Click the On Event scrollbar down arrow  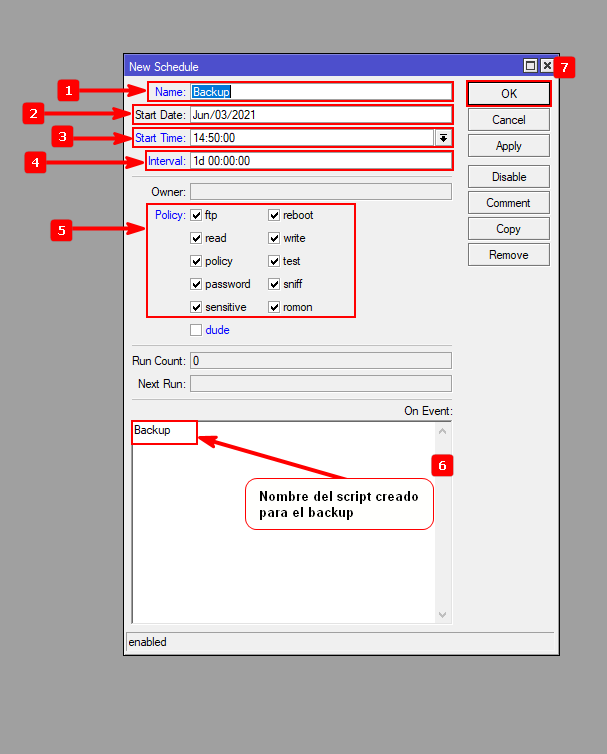coord(443,615)
